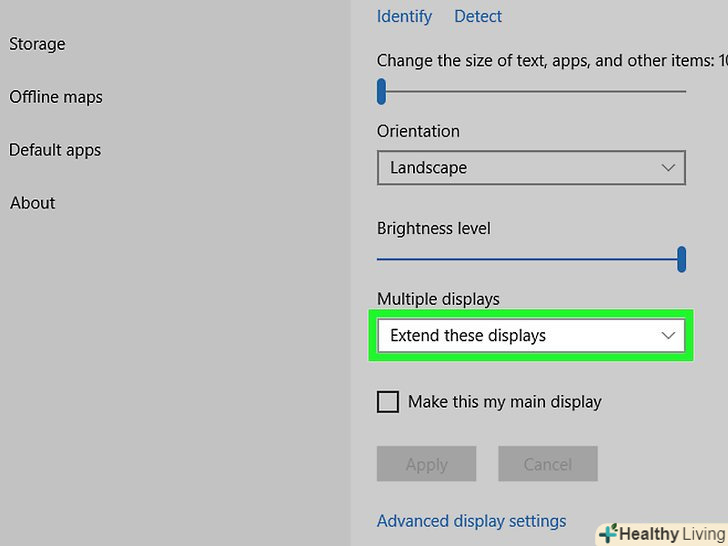Open the Storage settings section
The height and width of the screenshot is (546, 728).
point(37,44)
